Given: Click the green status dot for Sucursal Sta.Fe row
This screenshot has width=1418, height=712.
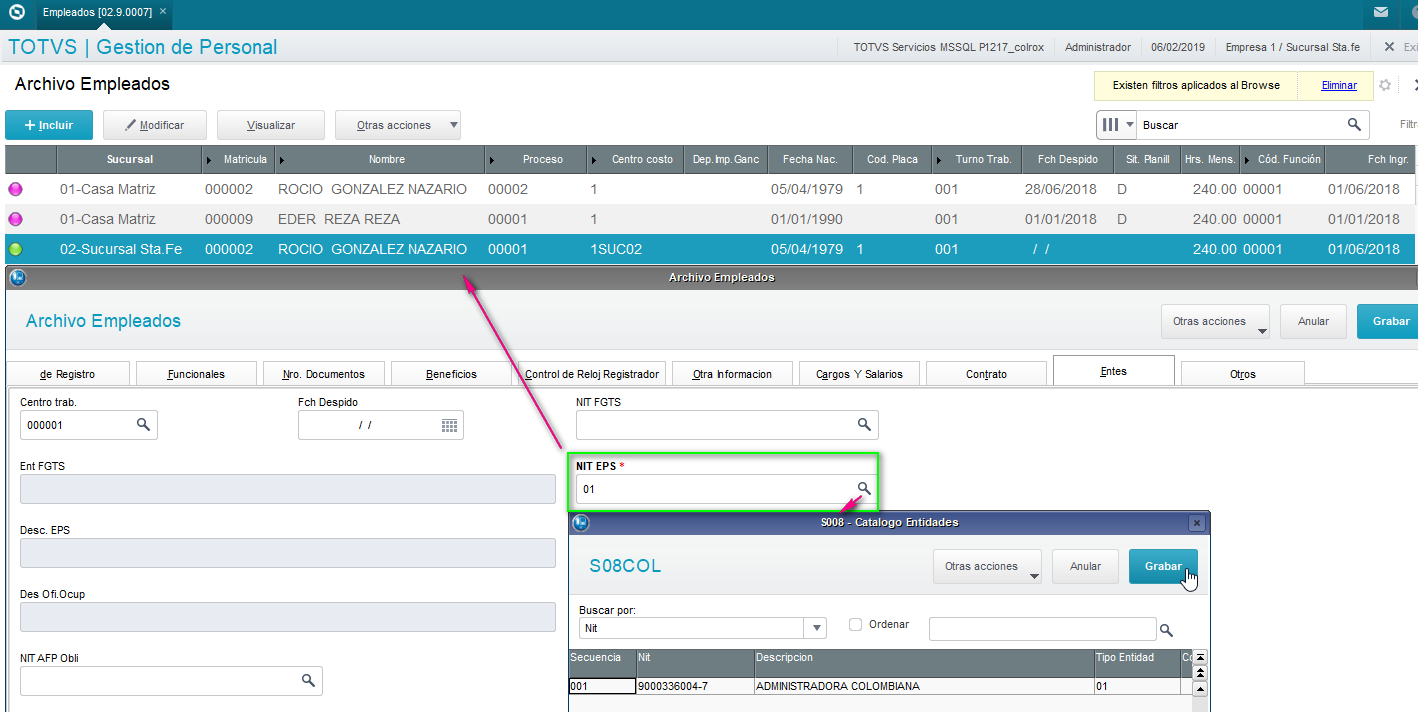Looking at the screenshot, I should tap(15, 249).
